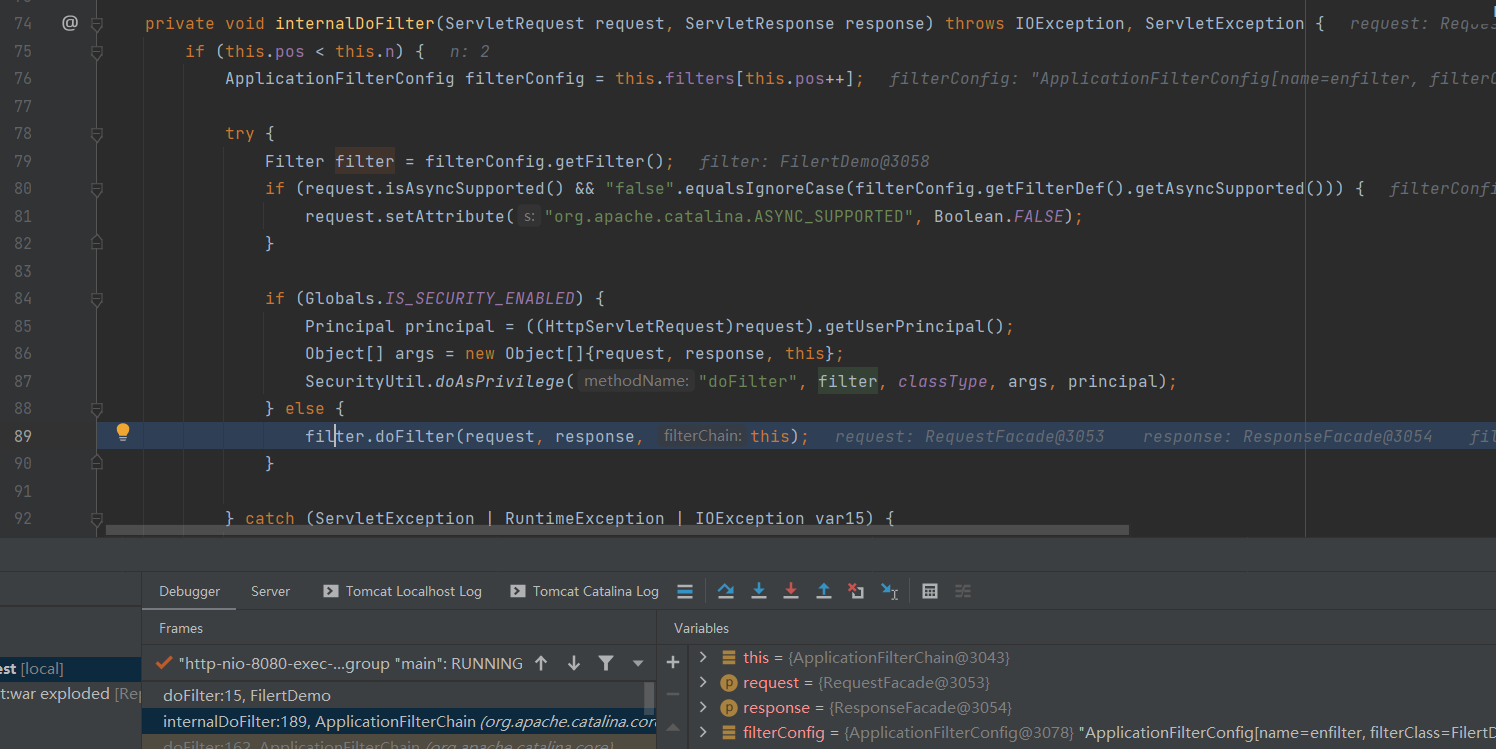Click the Frames list vertical scrollbar
Image resolution: width=1496 pixels, height=749 pixels.
tap(649, 697)
